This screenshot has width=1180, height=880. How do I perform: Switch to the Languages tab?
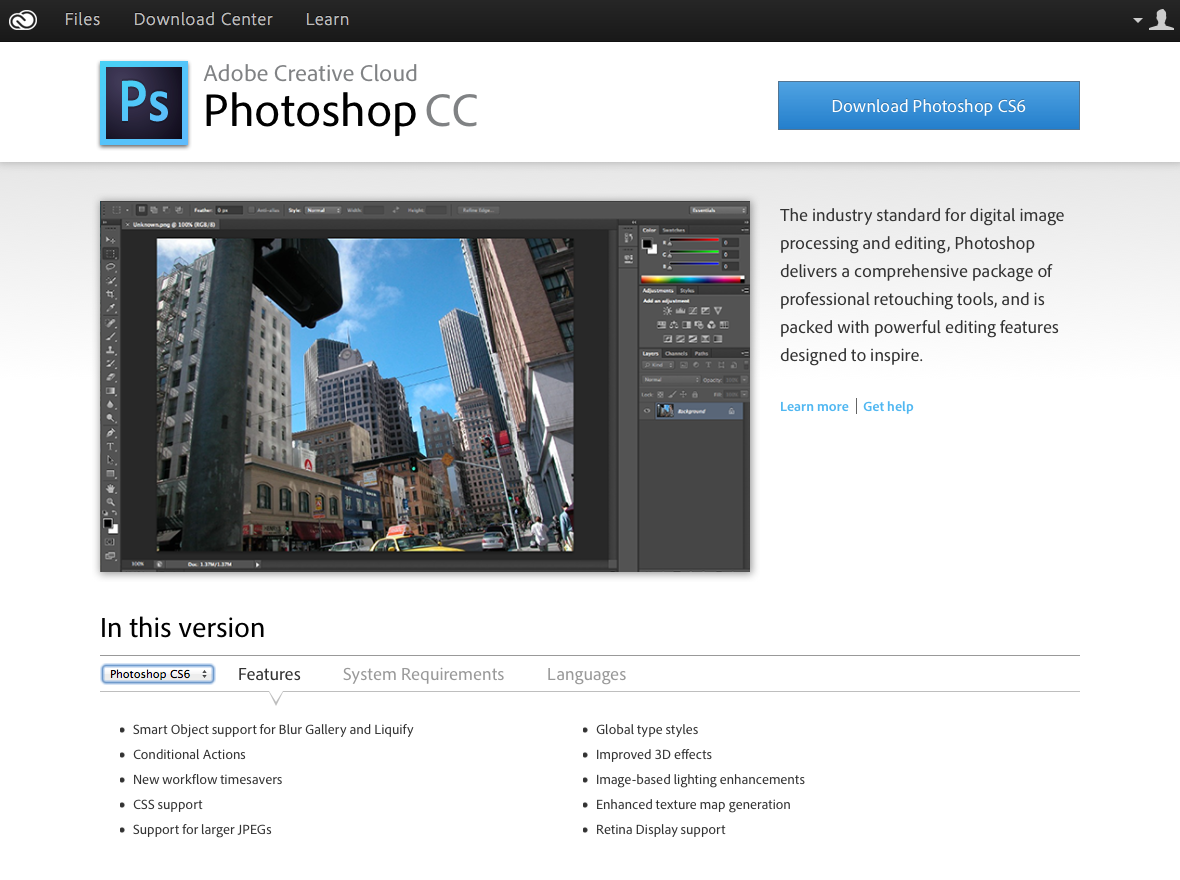coord(586,674)
